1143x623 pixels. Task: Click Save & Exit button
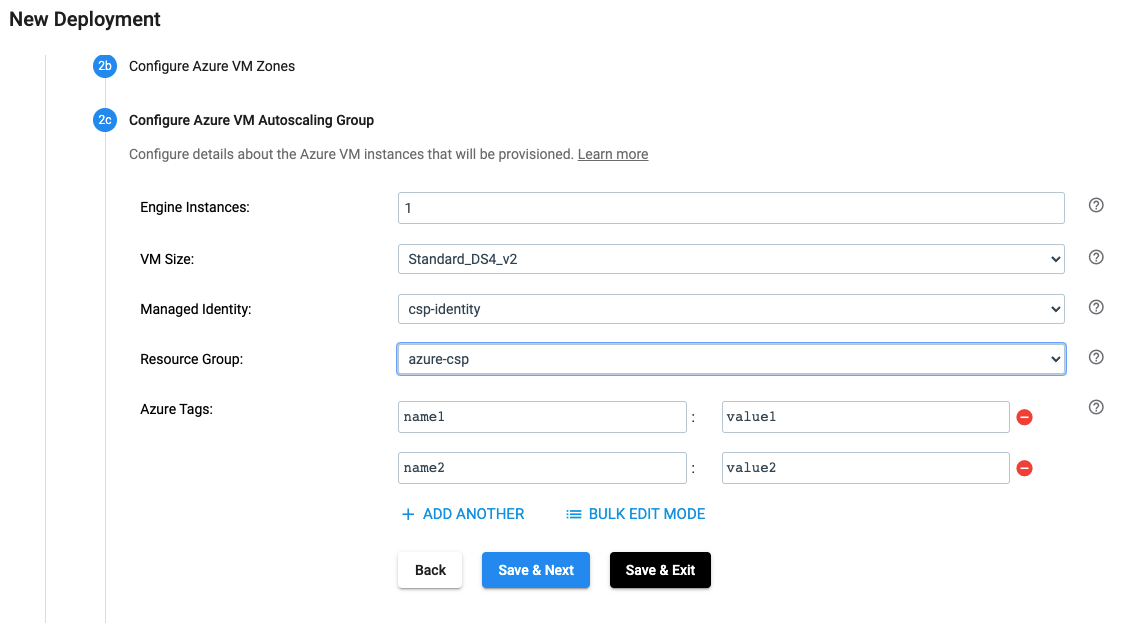660,571
